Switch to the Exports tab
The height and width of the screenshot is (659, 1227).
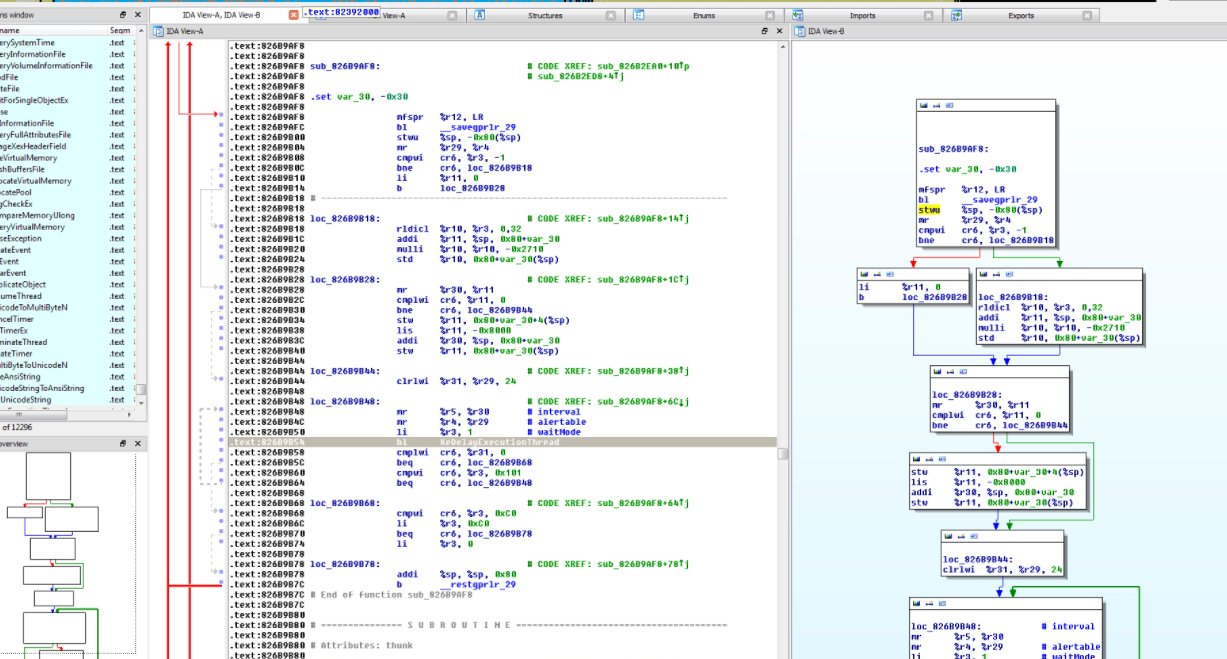pos(1021,15)
